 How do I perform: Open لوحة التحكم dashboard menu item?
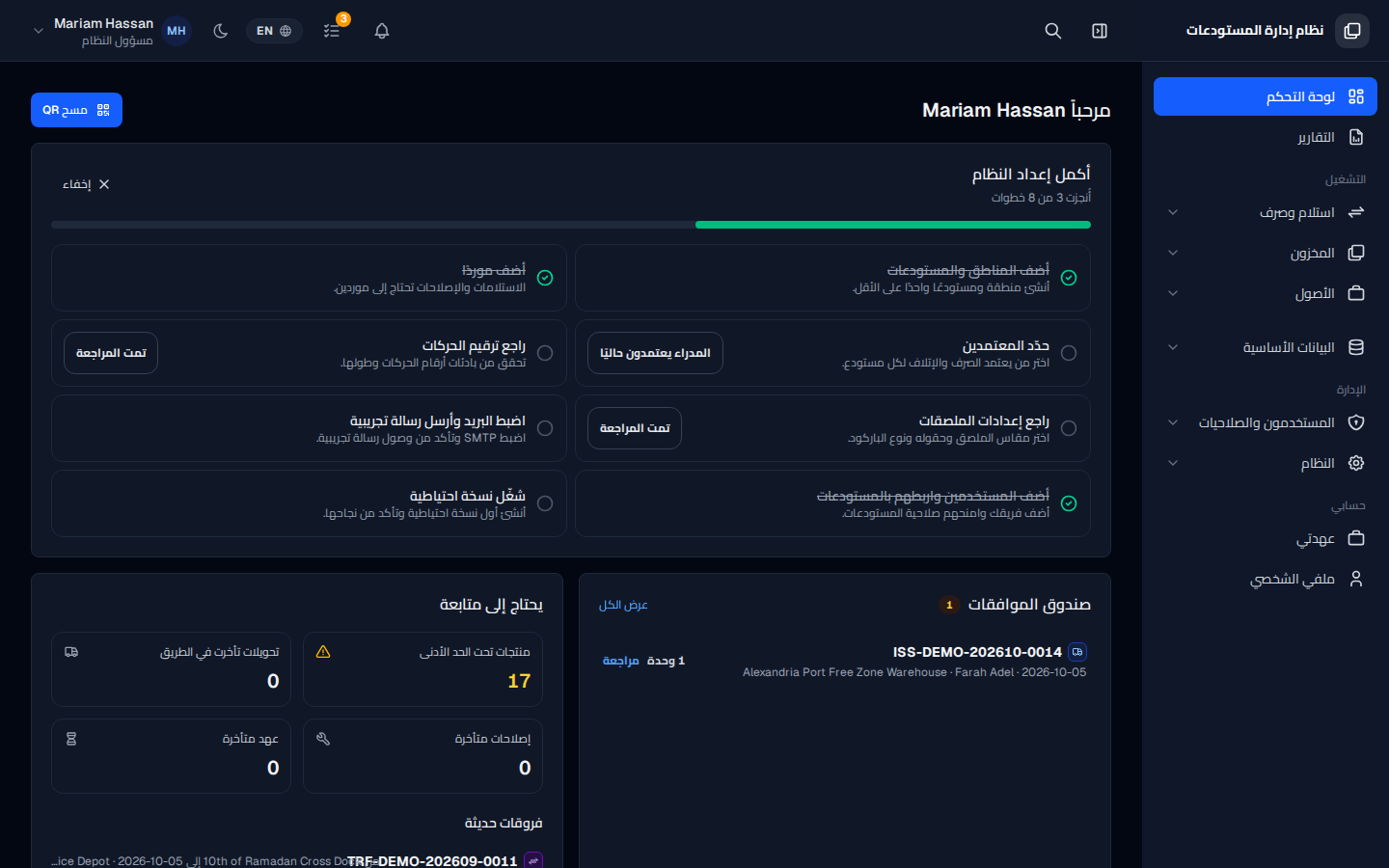(x=1266, y=96)
